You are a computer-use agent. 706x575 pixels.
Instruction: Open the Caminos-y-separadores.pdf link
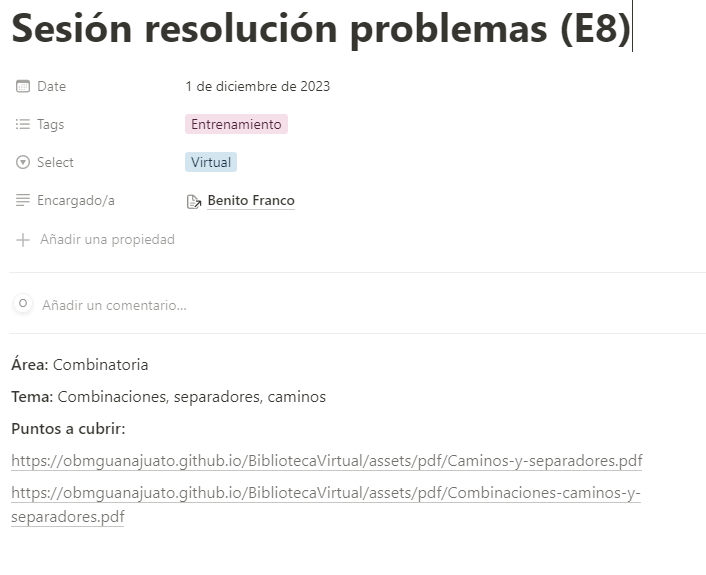pyautogui.click(x=327, y=461)
